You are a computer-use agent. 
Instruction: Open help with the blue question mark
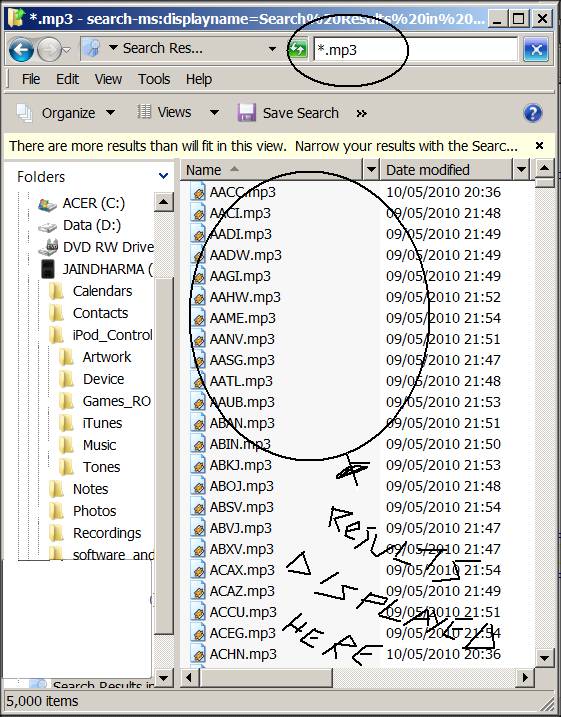point(533,113)
